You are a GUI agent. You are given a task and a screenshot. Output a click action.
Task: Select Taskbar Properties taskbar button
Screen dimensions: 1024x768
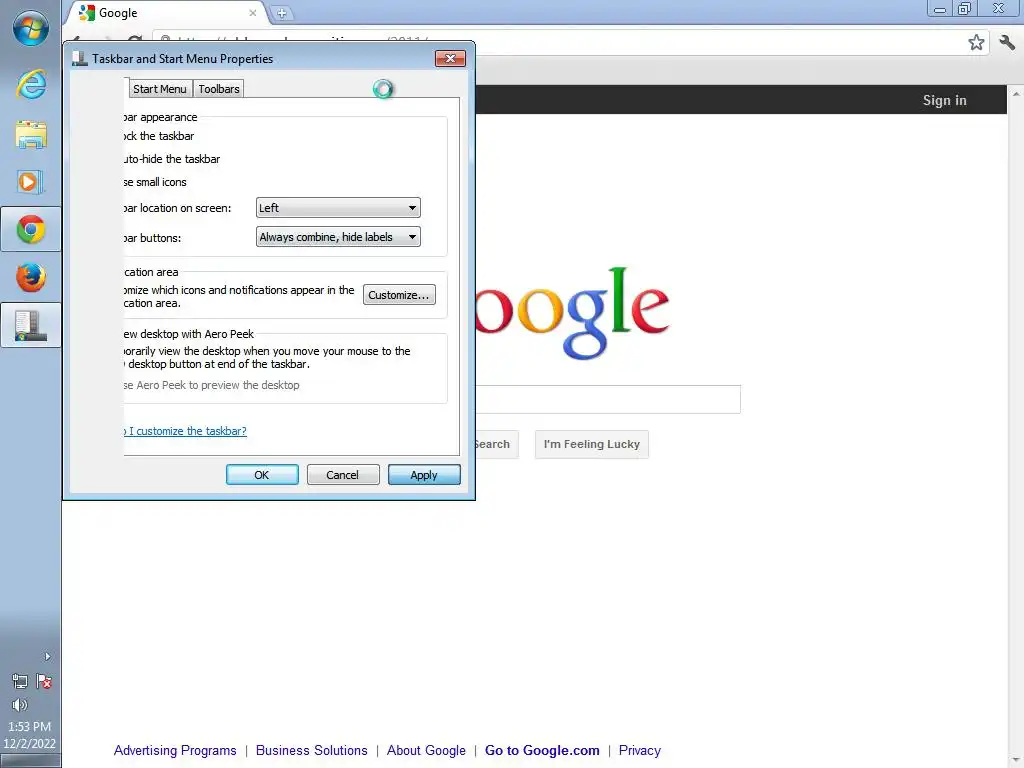pos(31,325)
